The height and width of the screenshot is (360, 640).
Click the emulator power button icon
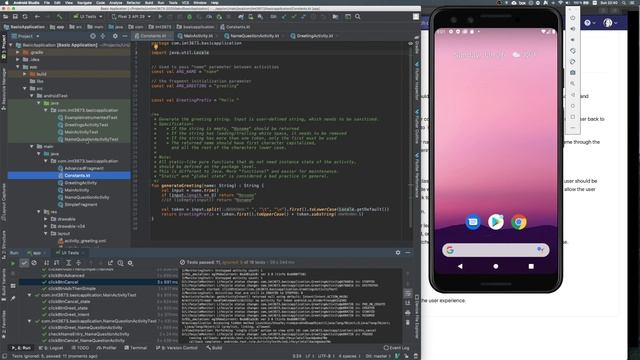[x=573, y=18]
